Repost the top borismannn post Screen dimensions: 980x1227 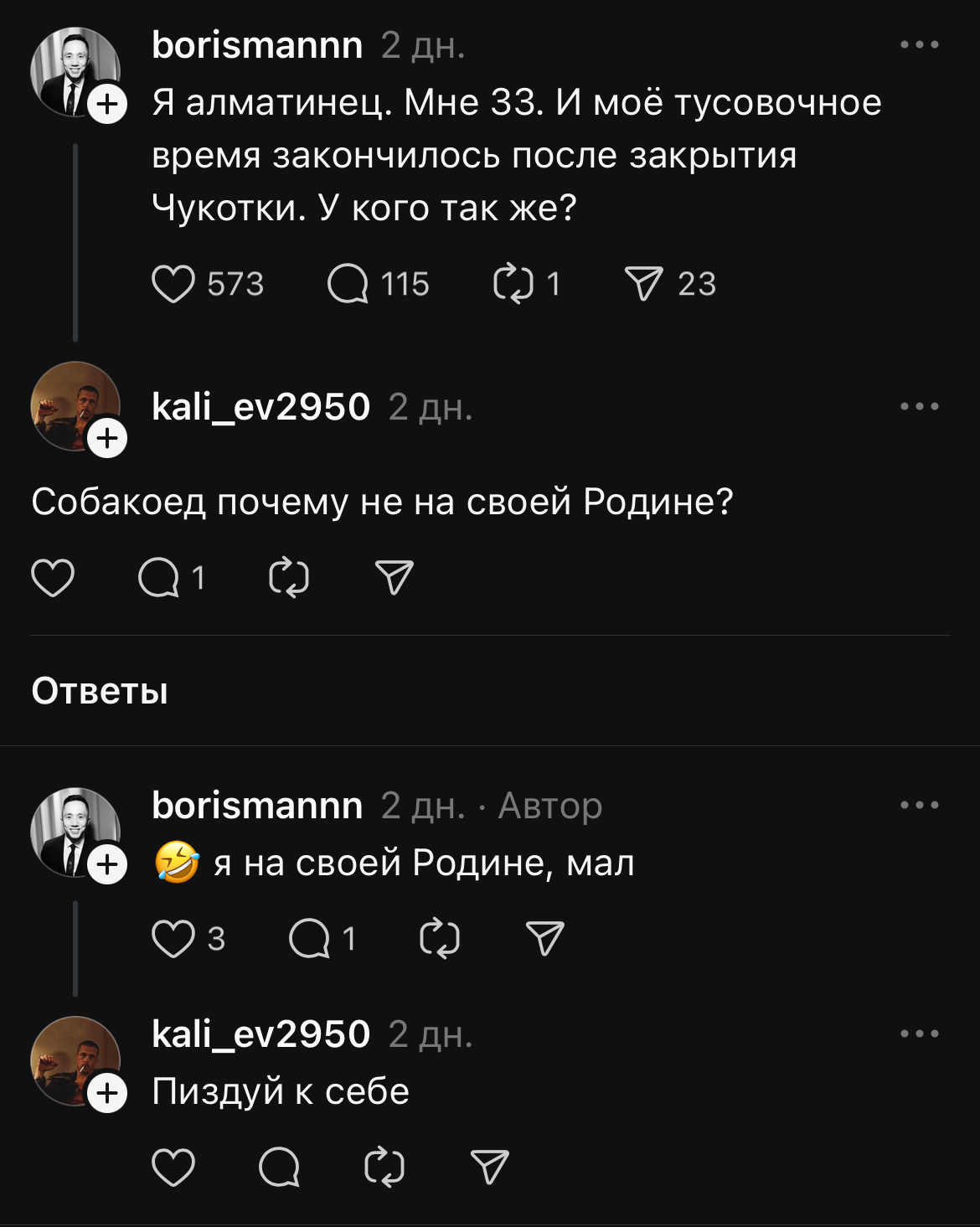[x=513, y=284]
